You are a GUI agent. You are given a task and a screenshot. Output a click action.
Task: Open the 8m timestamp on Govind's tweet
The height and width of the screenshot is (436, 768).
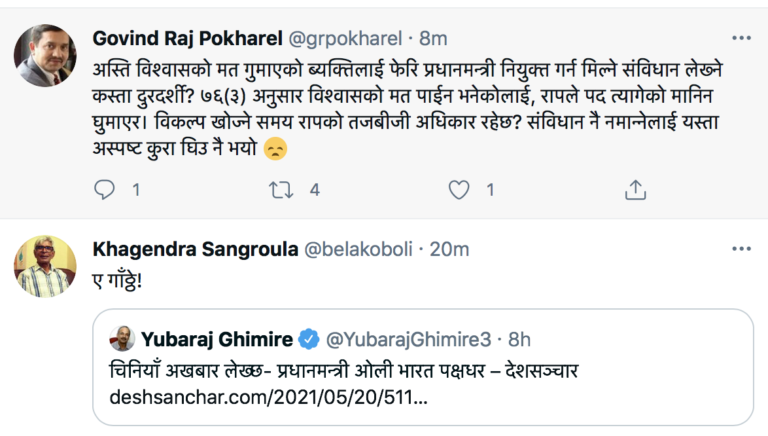pos(433,38)
